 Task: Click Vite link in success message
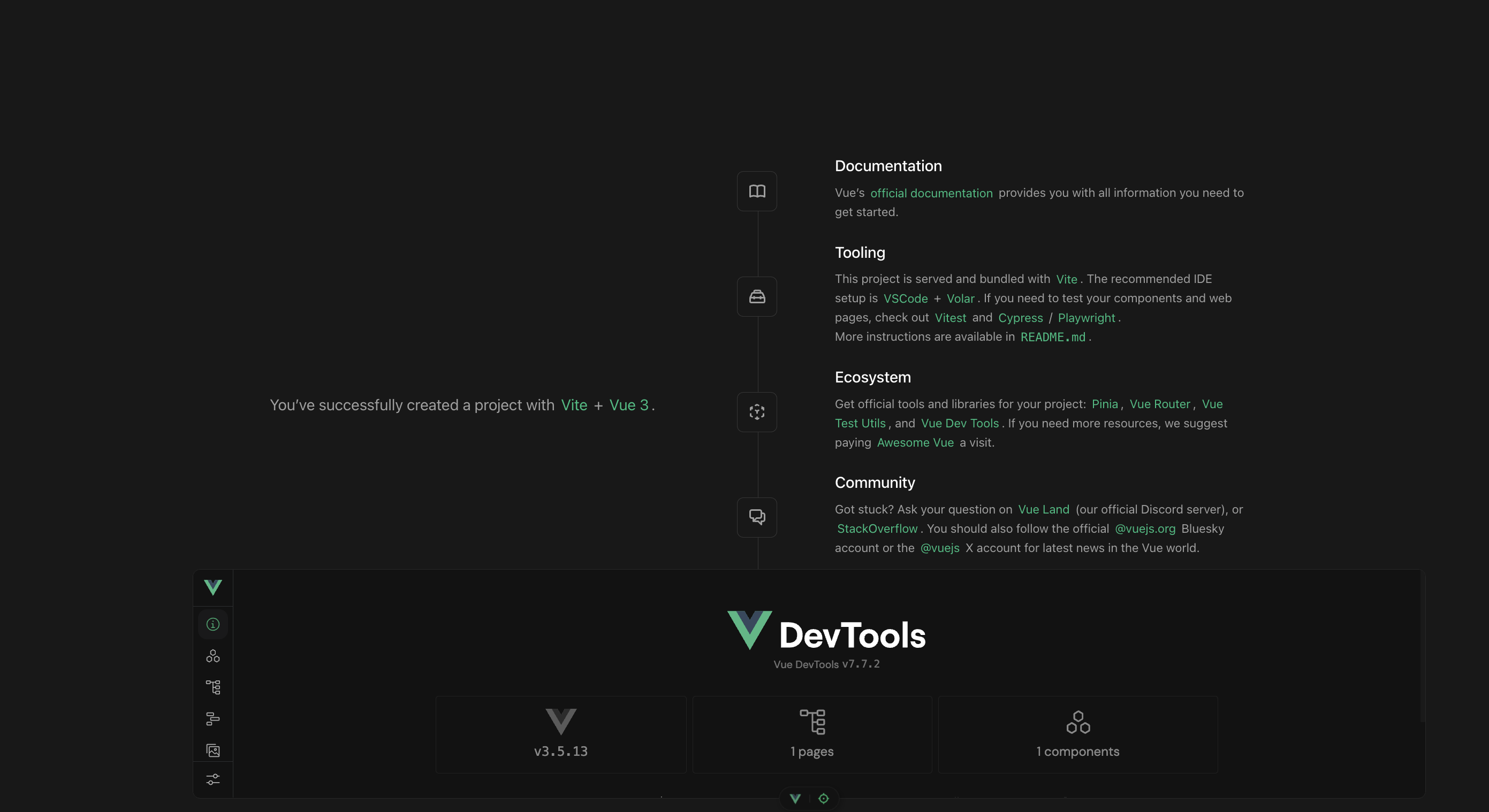pos(574,405)
